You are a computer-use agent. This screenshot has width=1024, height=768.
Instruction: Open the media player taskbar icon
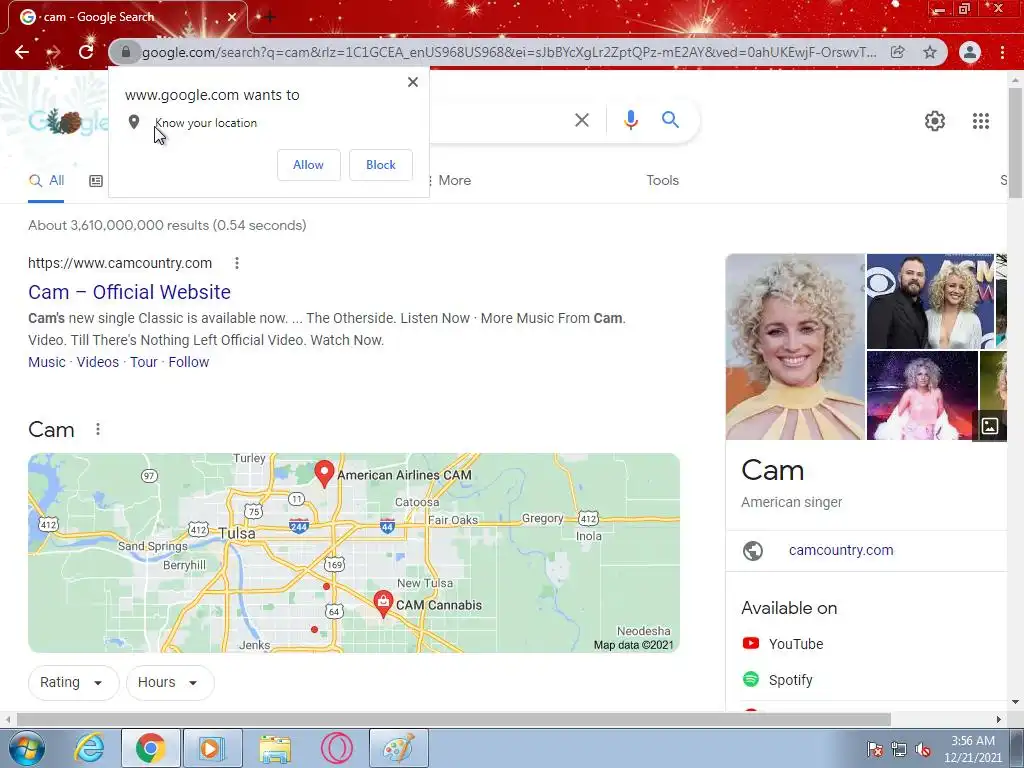[x=213, y=748]
